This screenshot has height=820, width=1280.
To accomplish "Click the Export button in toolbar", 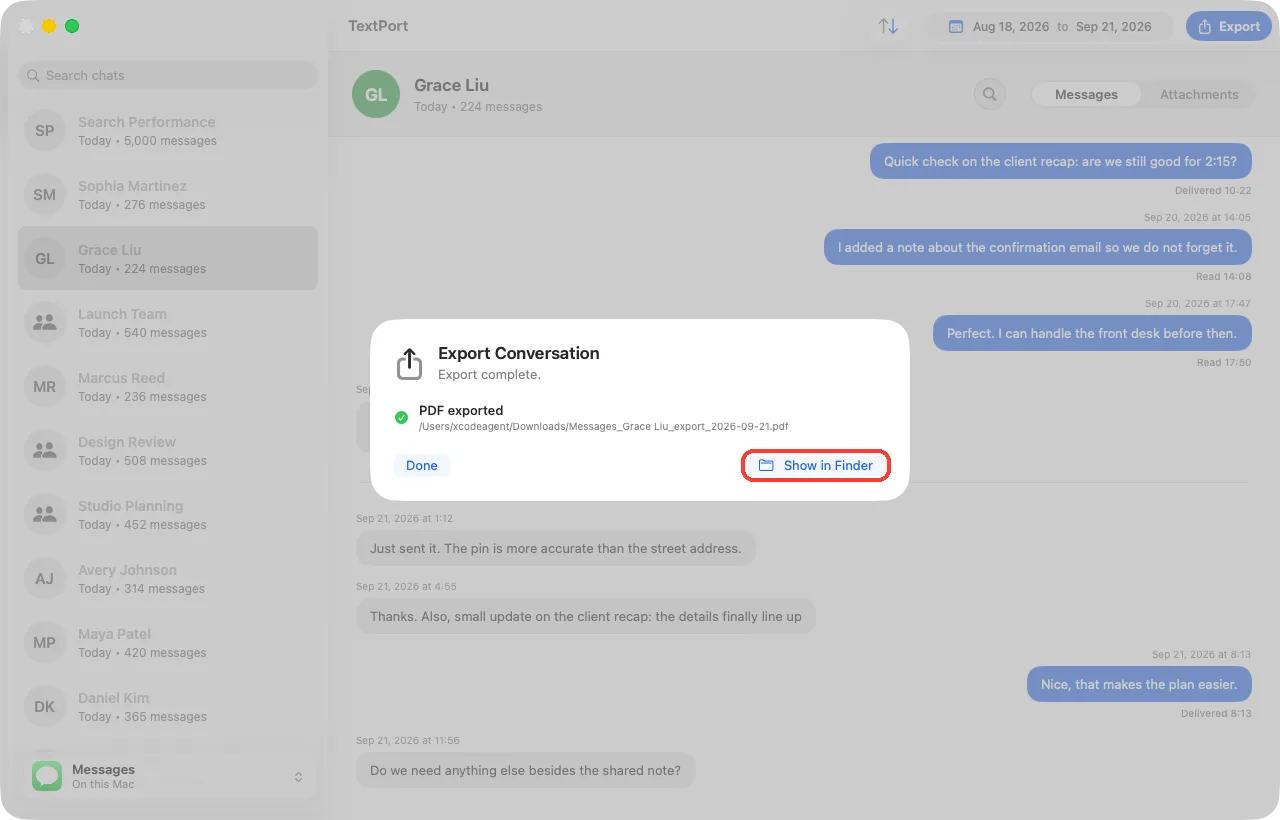I will point(1228,26).
